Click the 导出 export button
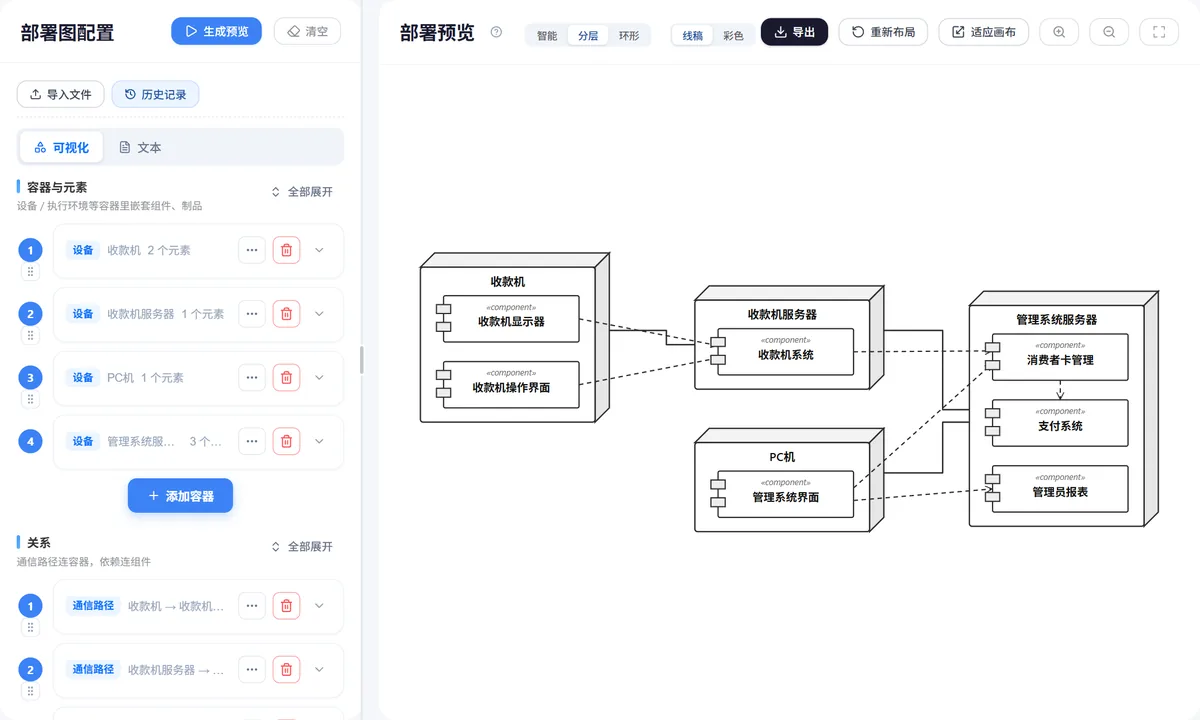 794,32
